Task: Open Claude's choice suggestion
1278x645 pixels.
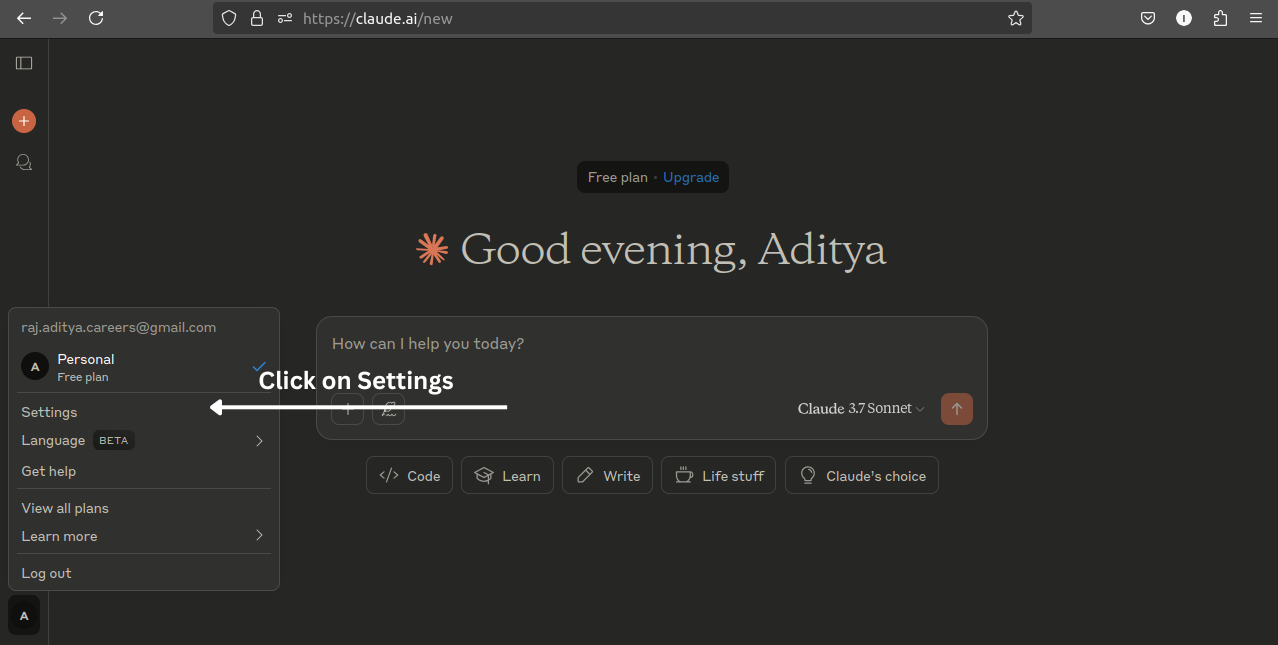Action: click(x=861, y=475)
